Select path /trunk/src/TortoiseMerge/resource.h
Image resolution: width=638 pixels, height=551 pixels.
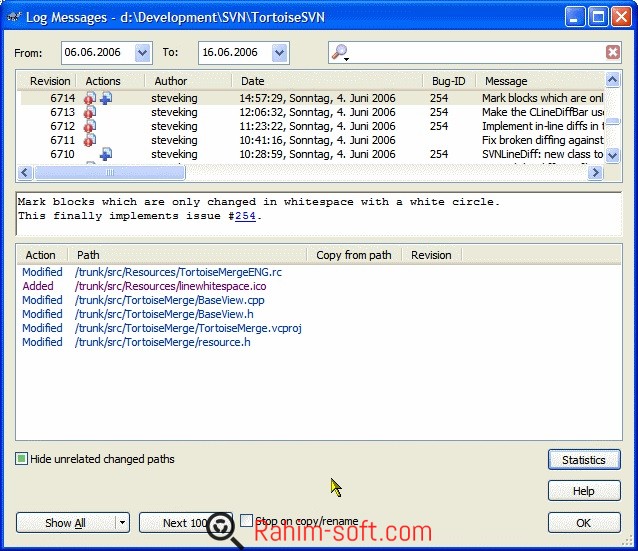click(x=163, y=342)
